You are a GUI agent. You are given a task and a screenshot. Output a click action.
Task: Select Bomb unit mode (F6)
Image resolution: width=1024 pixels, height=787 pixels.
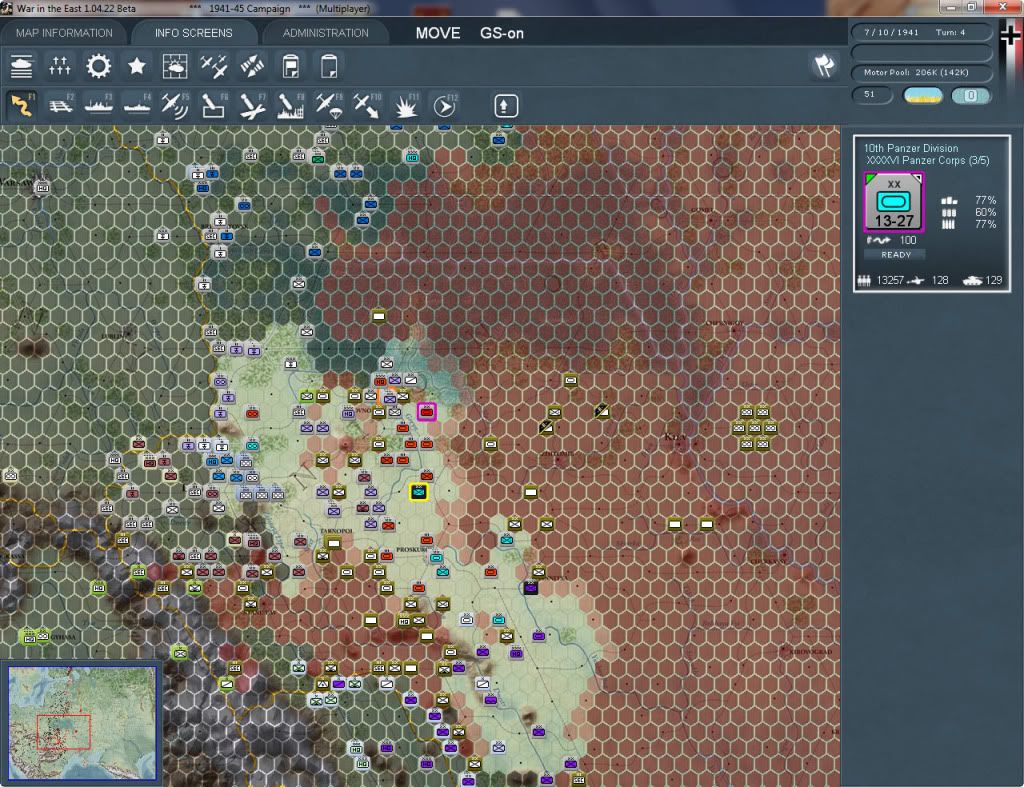(214, 105)
